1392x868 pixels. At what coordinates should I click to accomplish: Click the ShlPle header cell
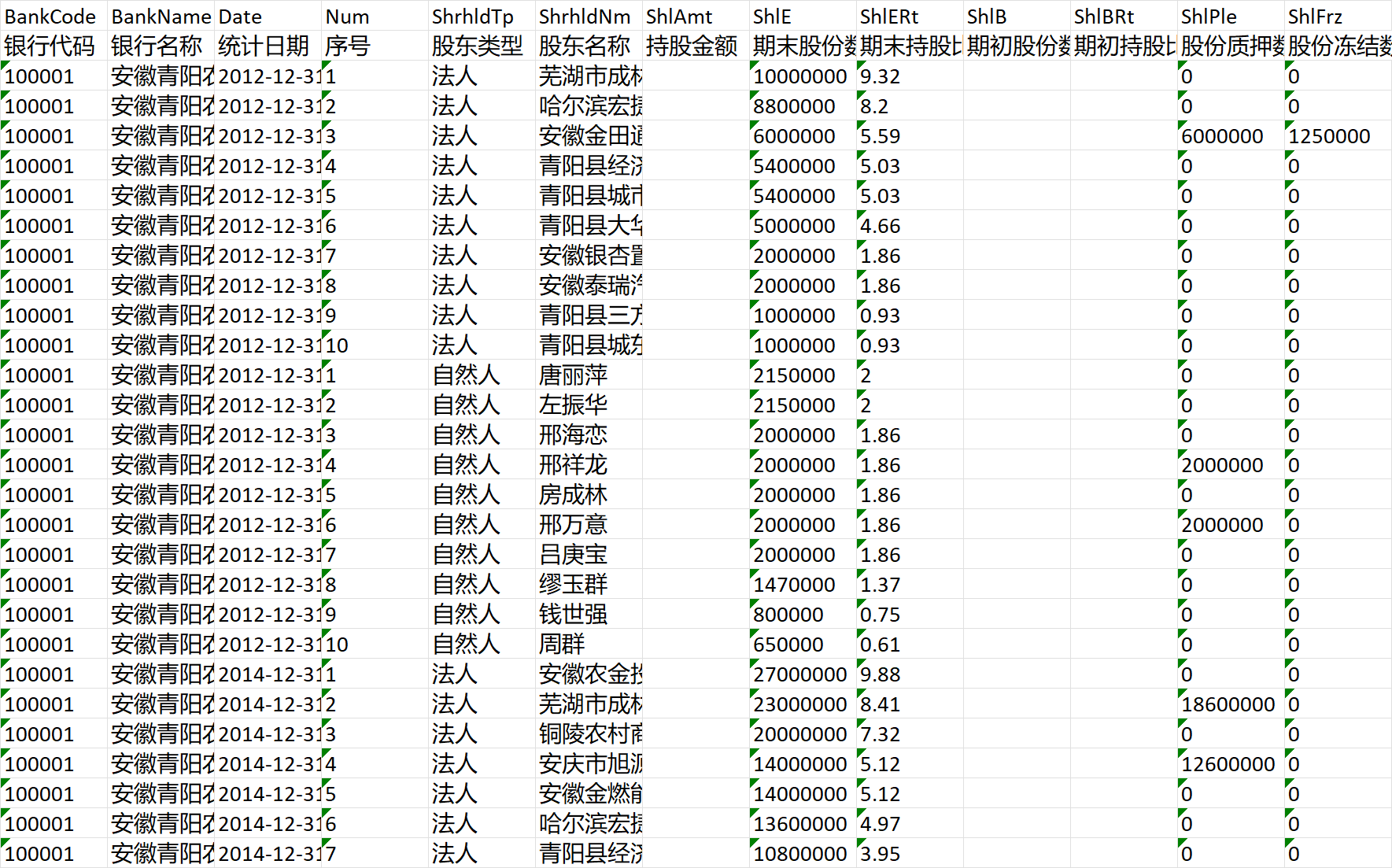(1231, 16)
